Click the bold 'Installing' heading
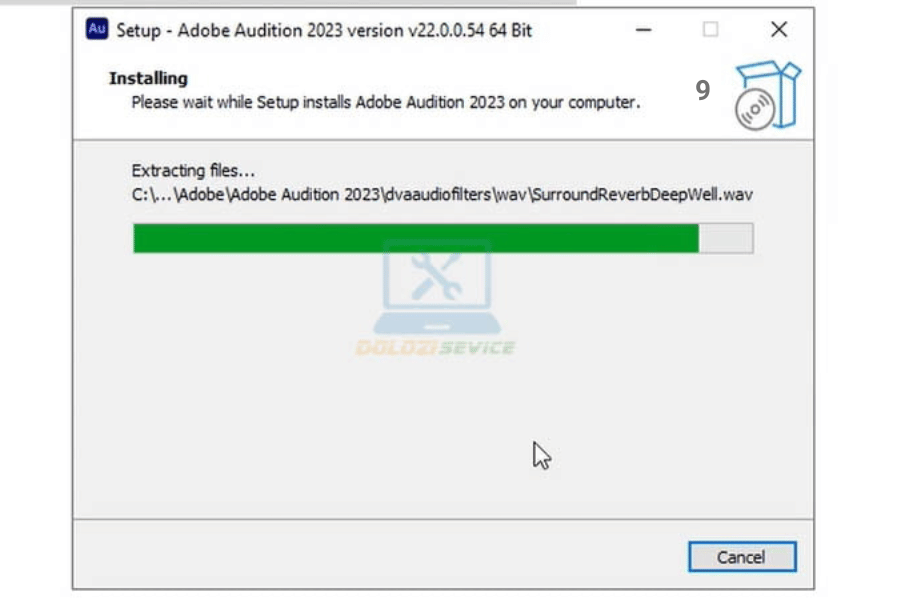900x600 pixels. [x=148, y=78]
